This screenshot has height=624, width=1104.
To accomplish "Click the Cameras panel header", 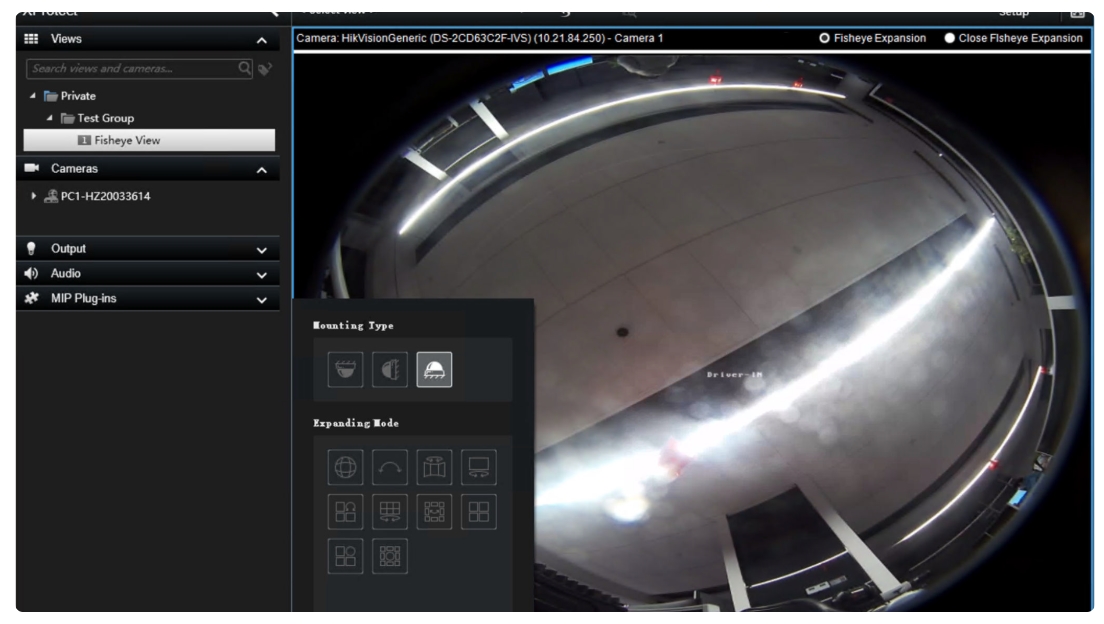I will click(x=148, y=168).
